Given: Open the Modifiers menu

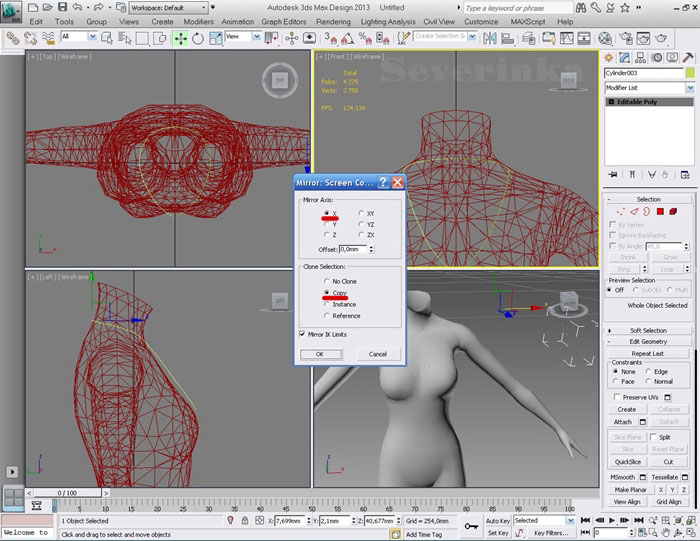Looking at the screenshot, I should point(199,21).
